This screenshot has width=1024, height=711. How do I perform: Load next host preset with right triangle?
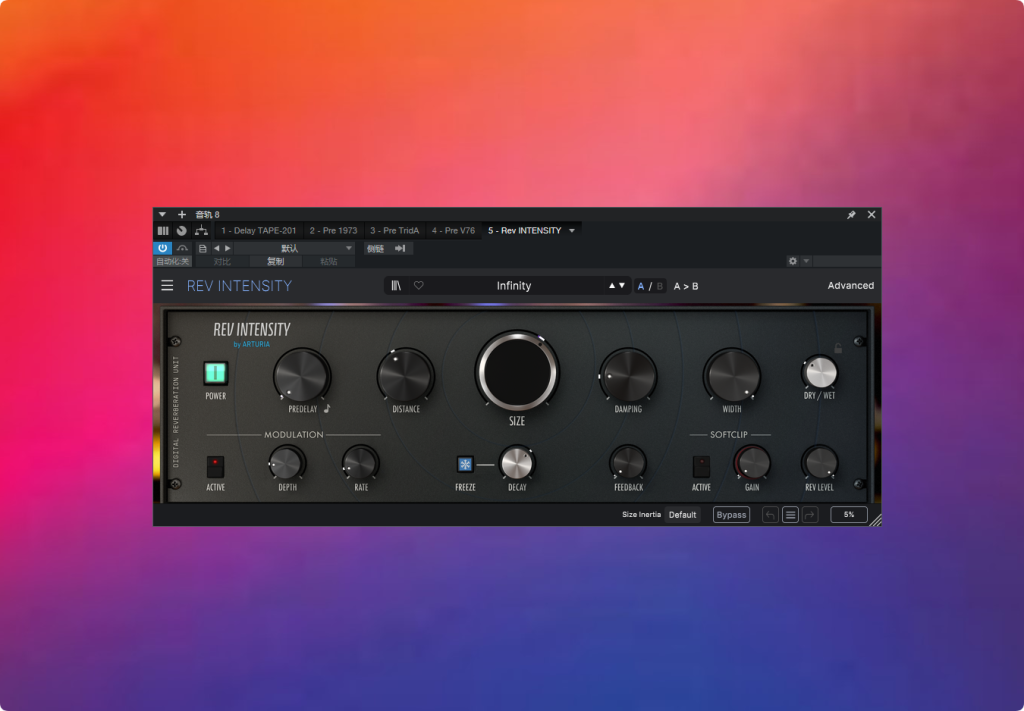click(227, 248)
